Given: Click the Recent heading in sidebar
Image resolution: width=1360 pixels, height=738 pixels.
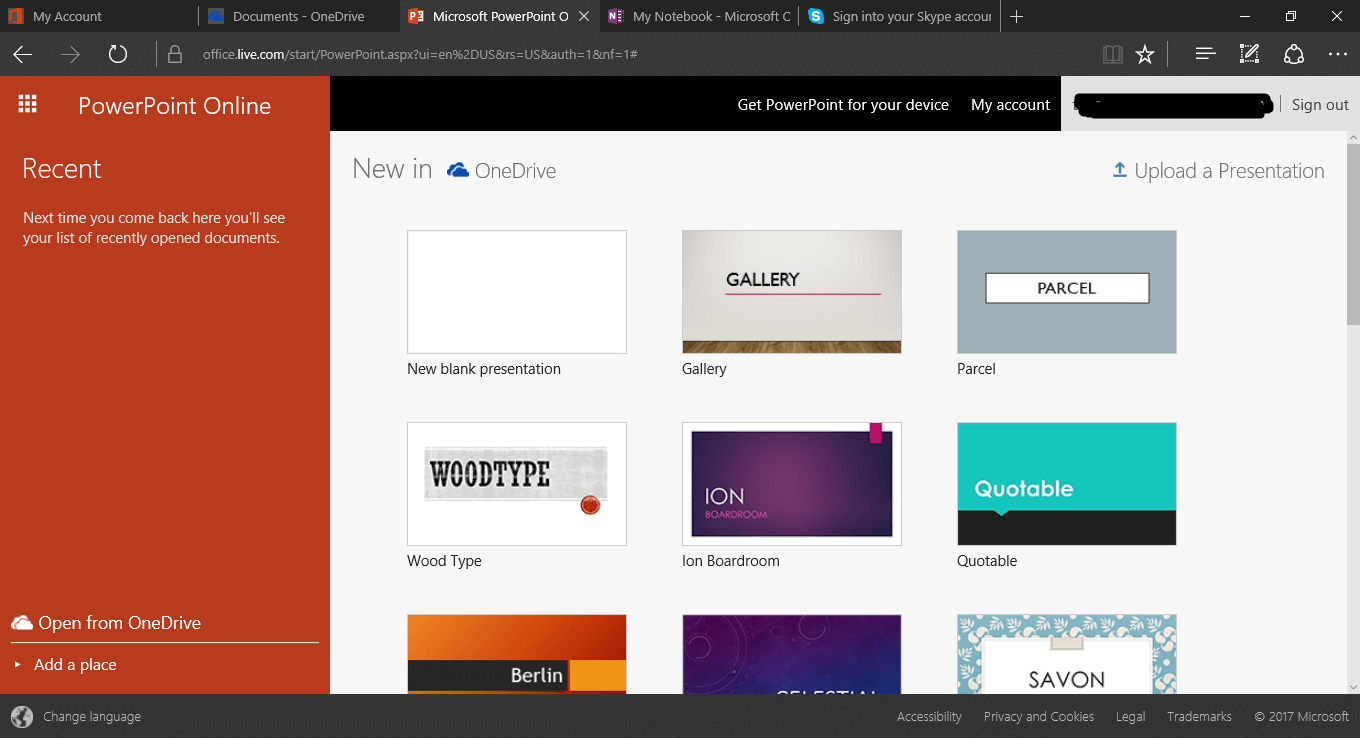Looking at the screenshot, I should click(x=62, y=169).
